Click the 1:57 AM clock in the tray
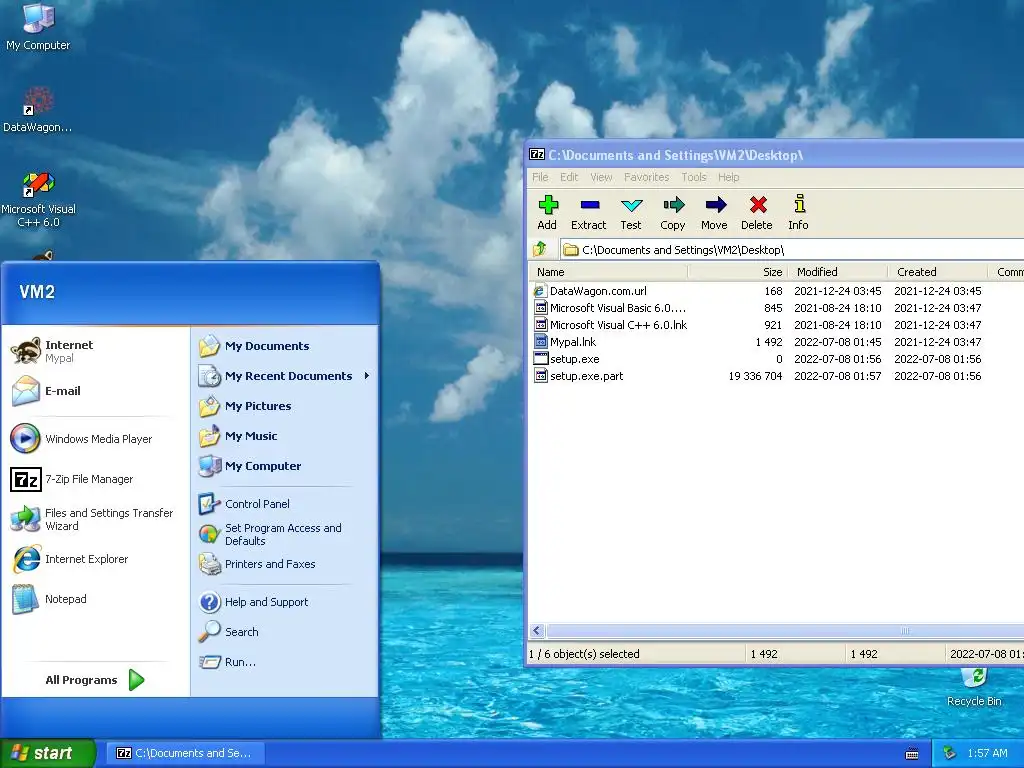 pyautogui.click(x=987, y=754)
